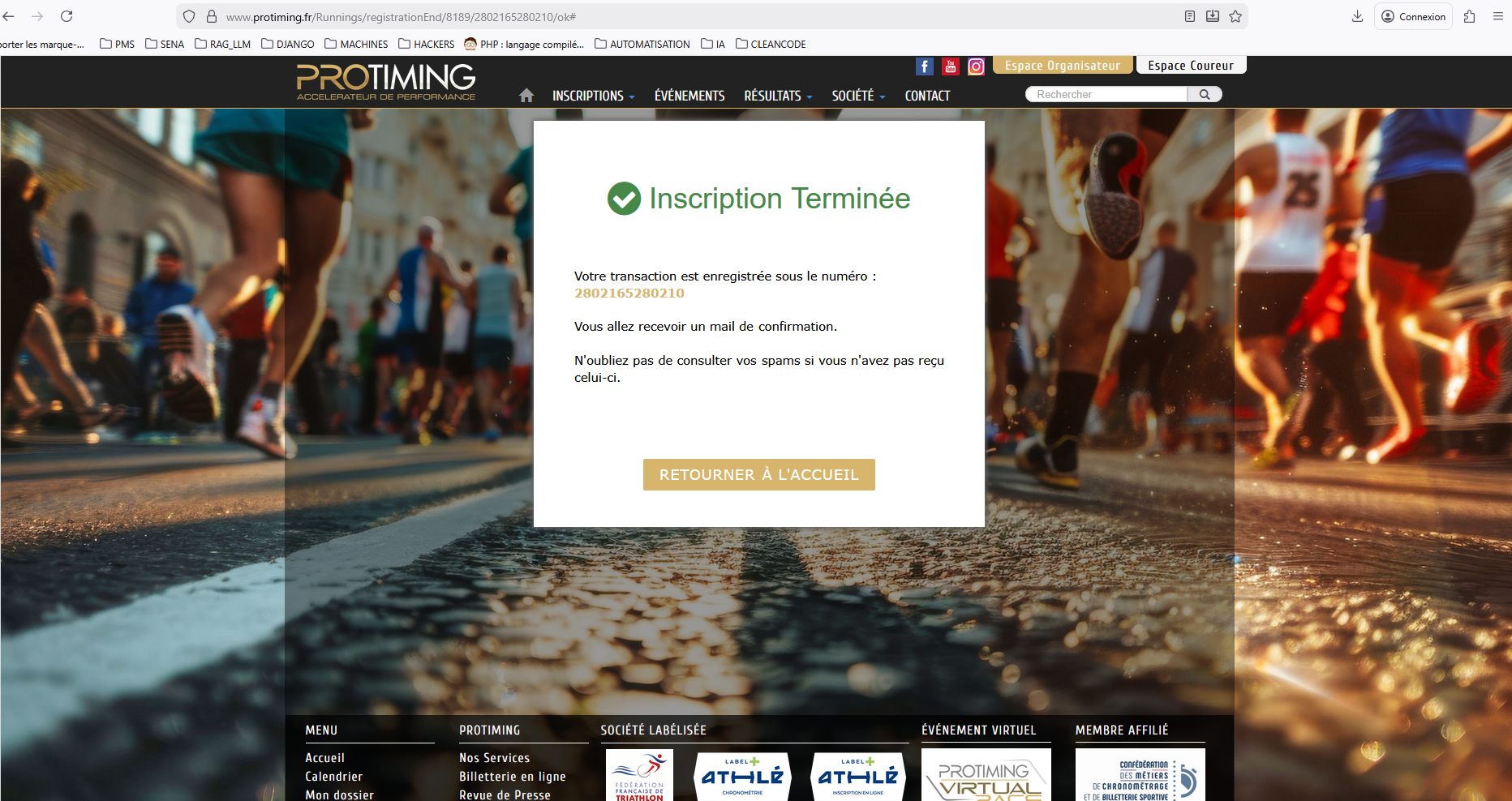Open the PHP langage compilé bookmark

coord(524,45)
